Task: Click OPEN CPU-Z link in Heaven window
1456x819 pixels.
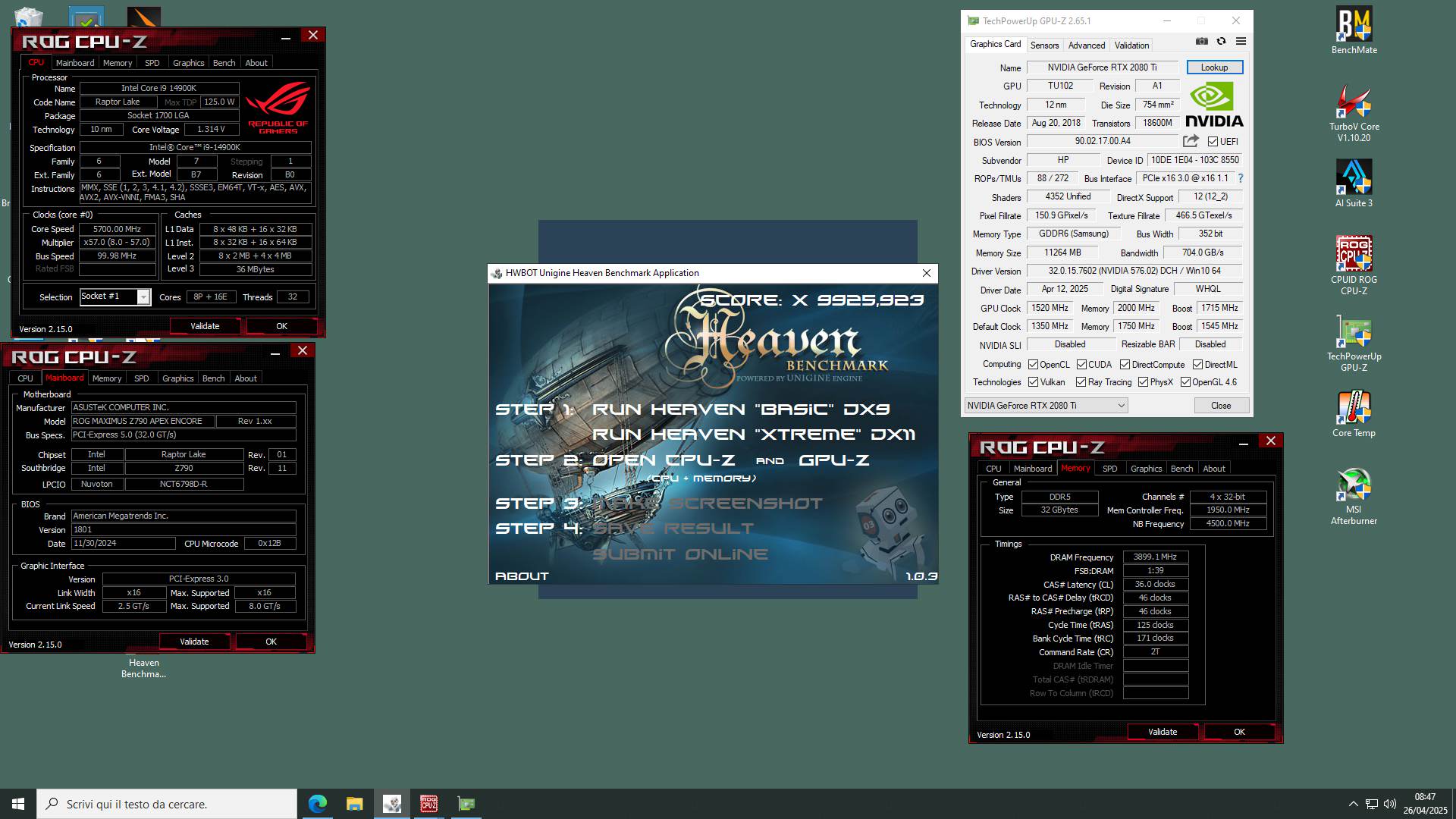Action: 664,460
